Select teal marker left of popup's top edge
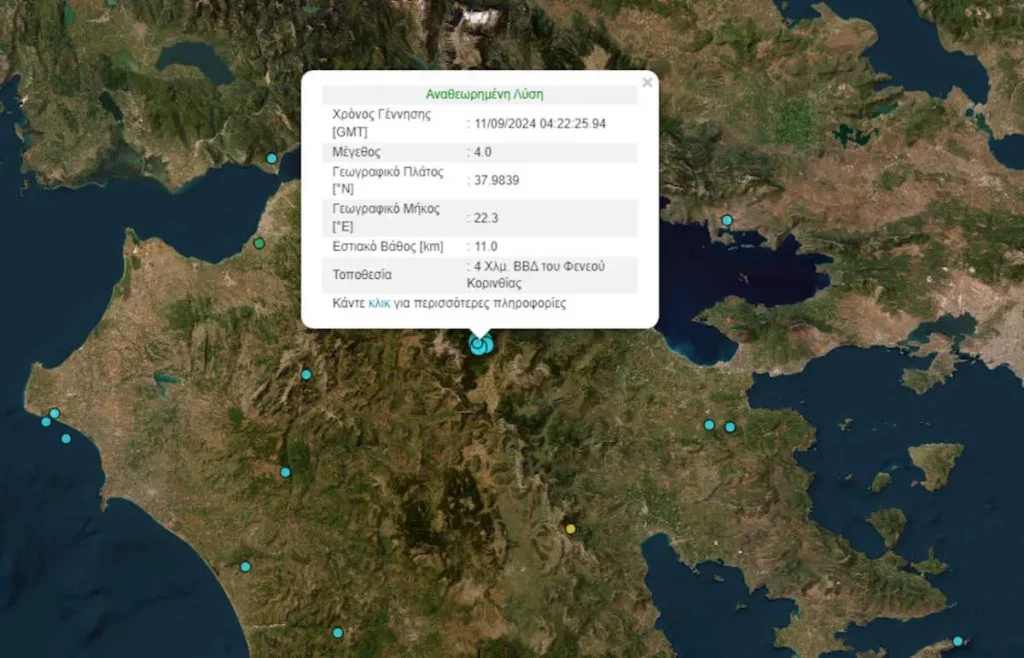 [x=271, y=158]
